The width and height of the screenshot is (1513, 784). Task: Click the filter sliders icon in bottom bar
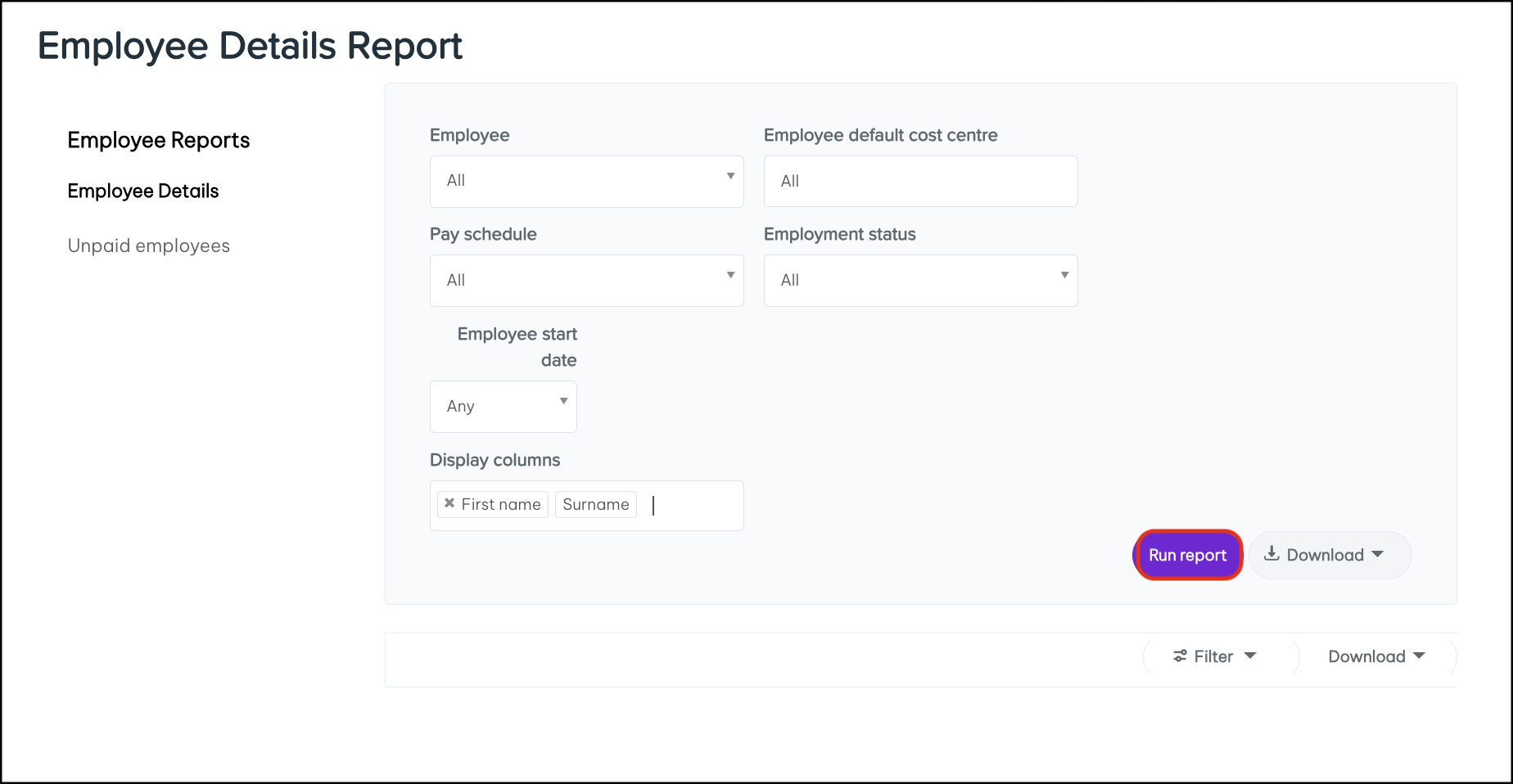(1179, 656)
